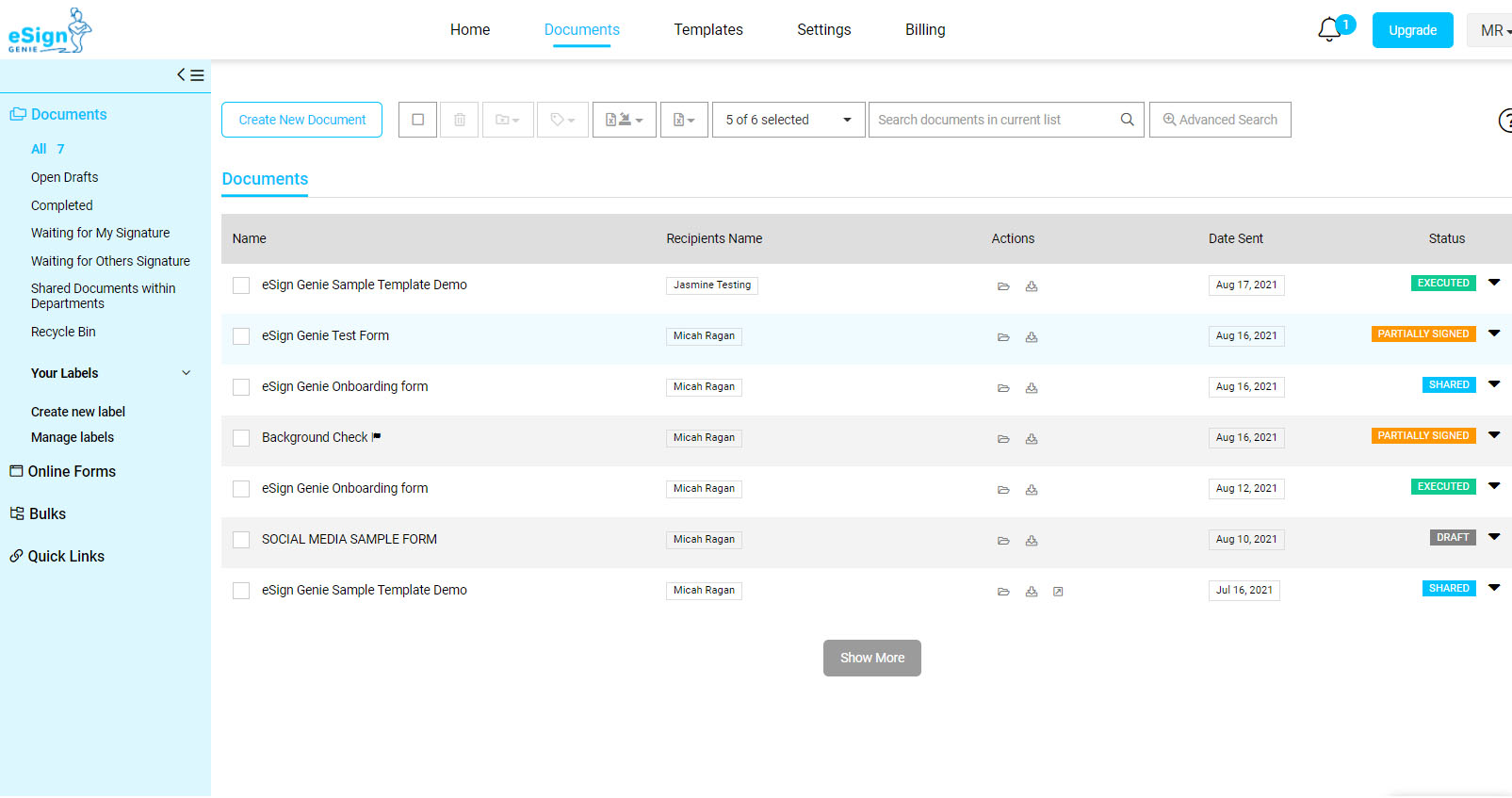Open the Completed documents filter

[x=62, y=205]
